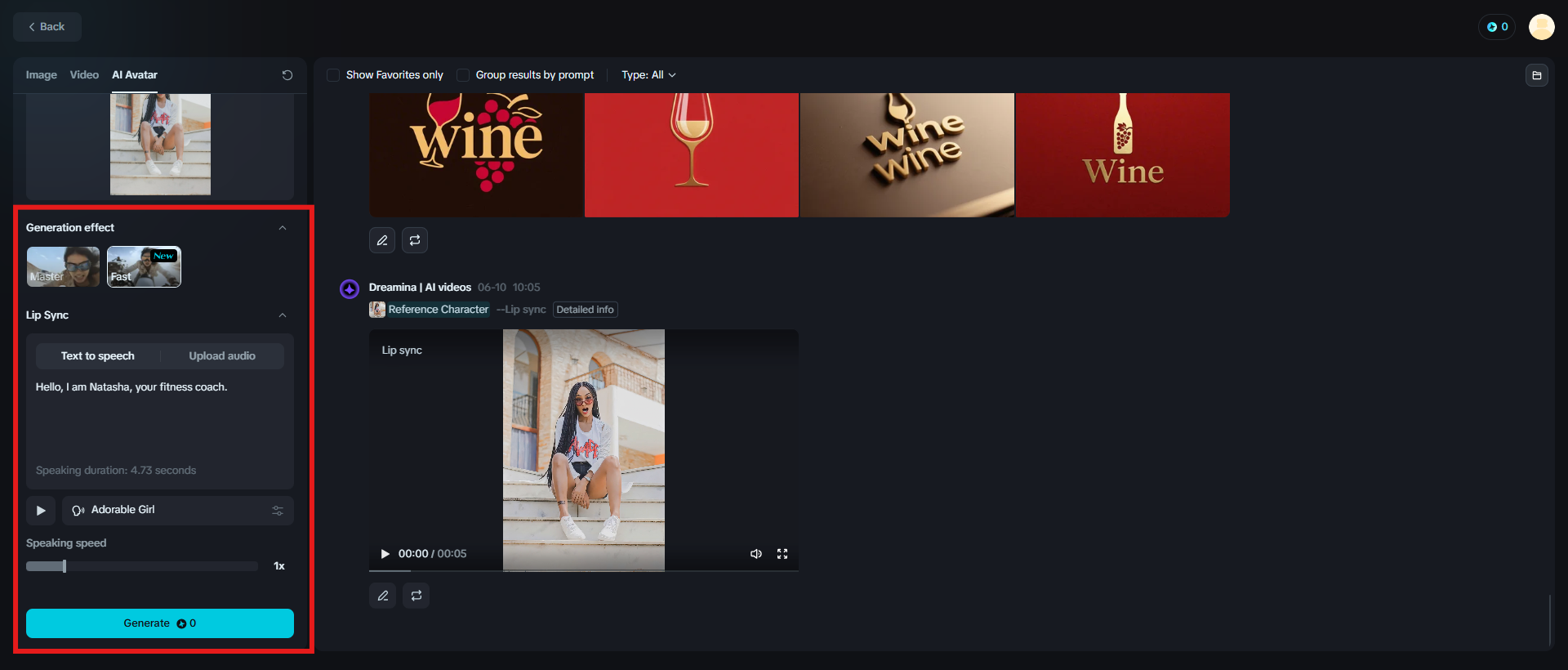Switch to the Video tab

84,75
